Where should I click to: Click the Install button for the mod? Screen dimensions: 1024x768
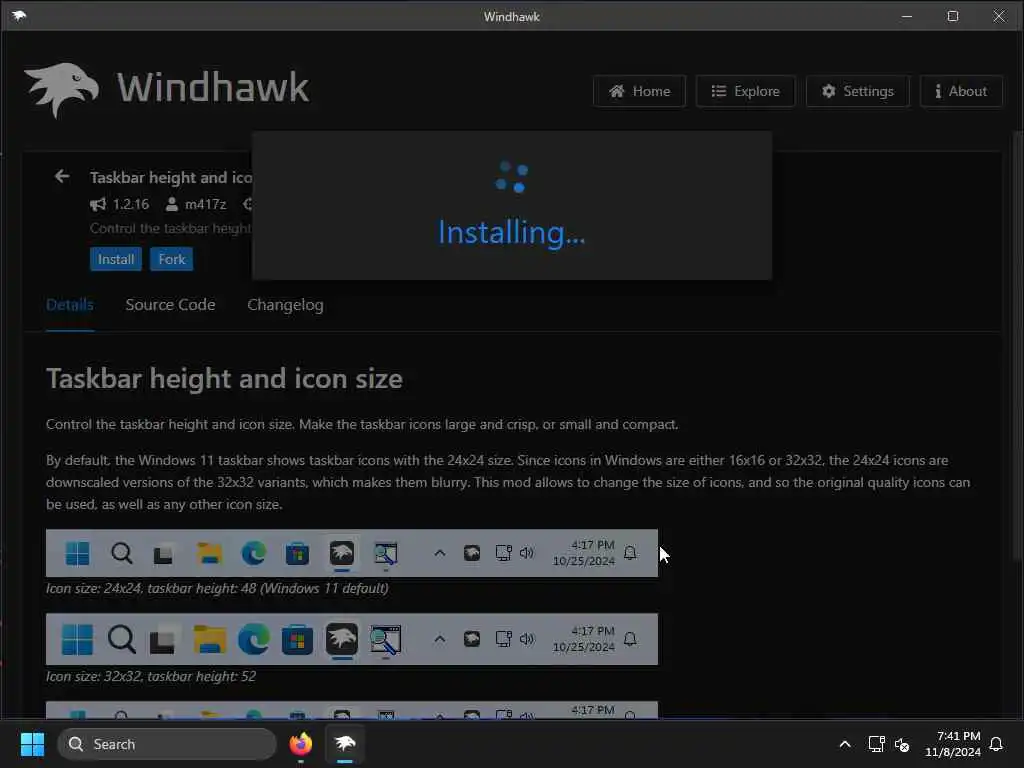coord(116,259)
